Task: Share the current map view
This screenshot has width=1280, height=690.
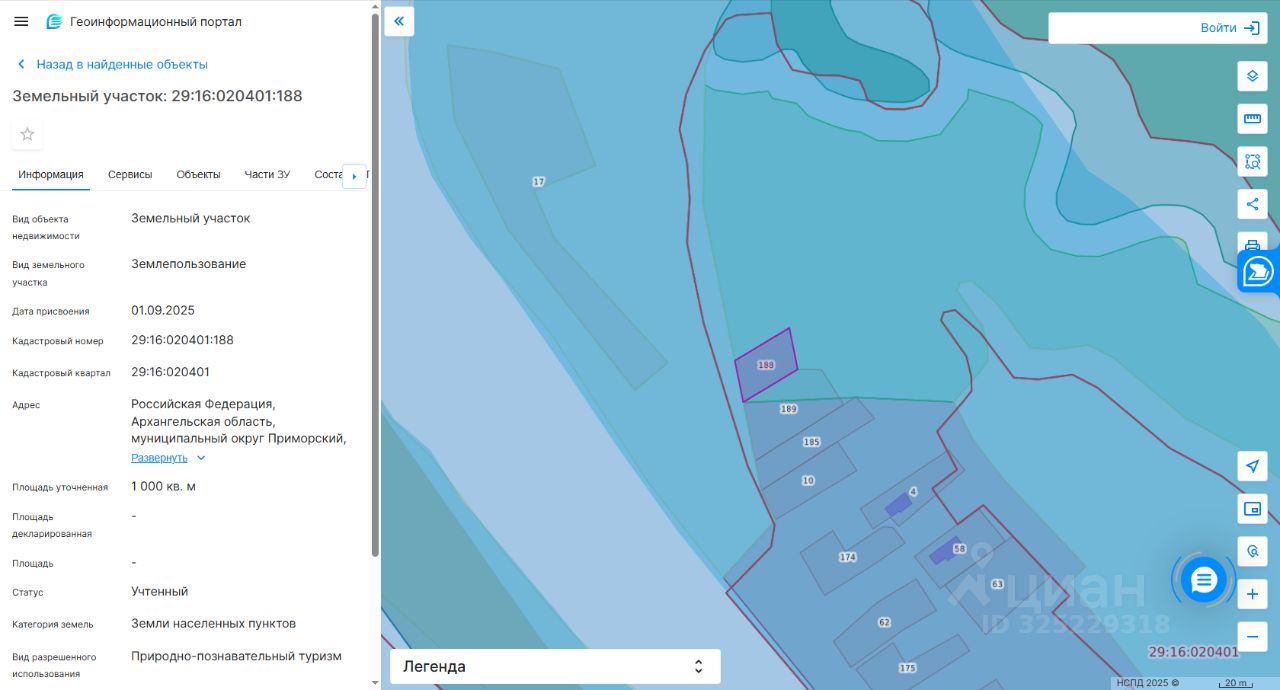Action: pyautogui.click(x=1252, y=204)
